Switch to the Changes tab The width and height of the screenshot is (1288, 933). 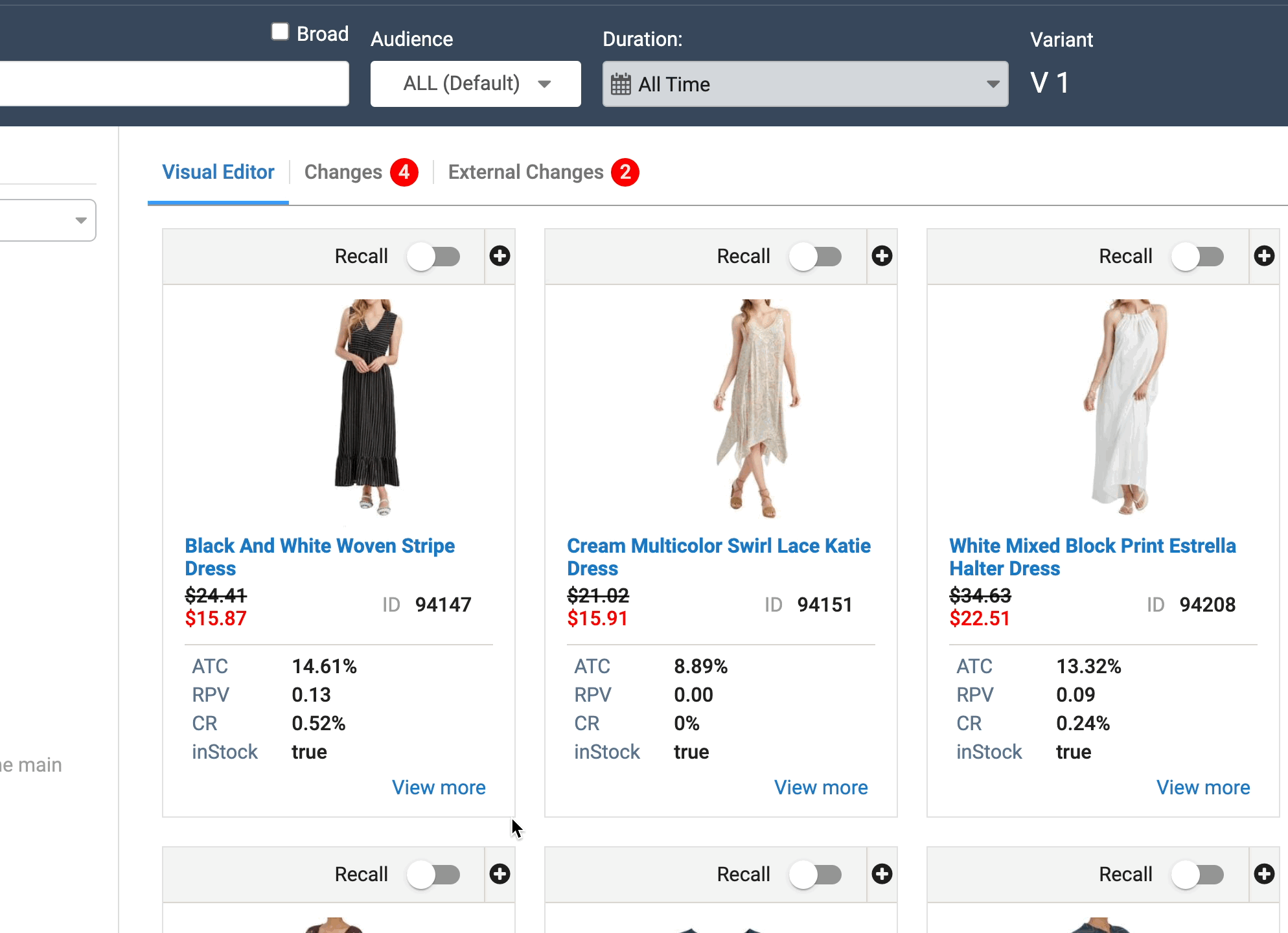pyautogui.click(x=343, y=172)
